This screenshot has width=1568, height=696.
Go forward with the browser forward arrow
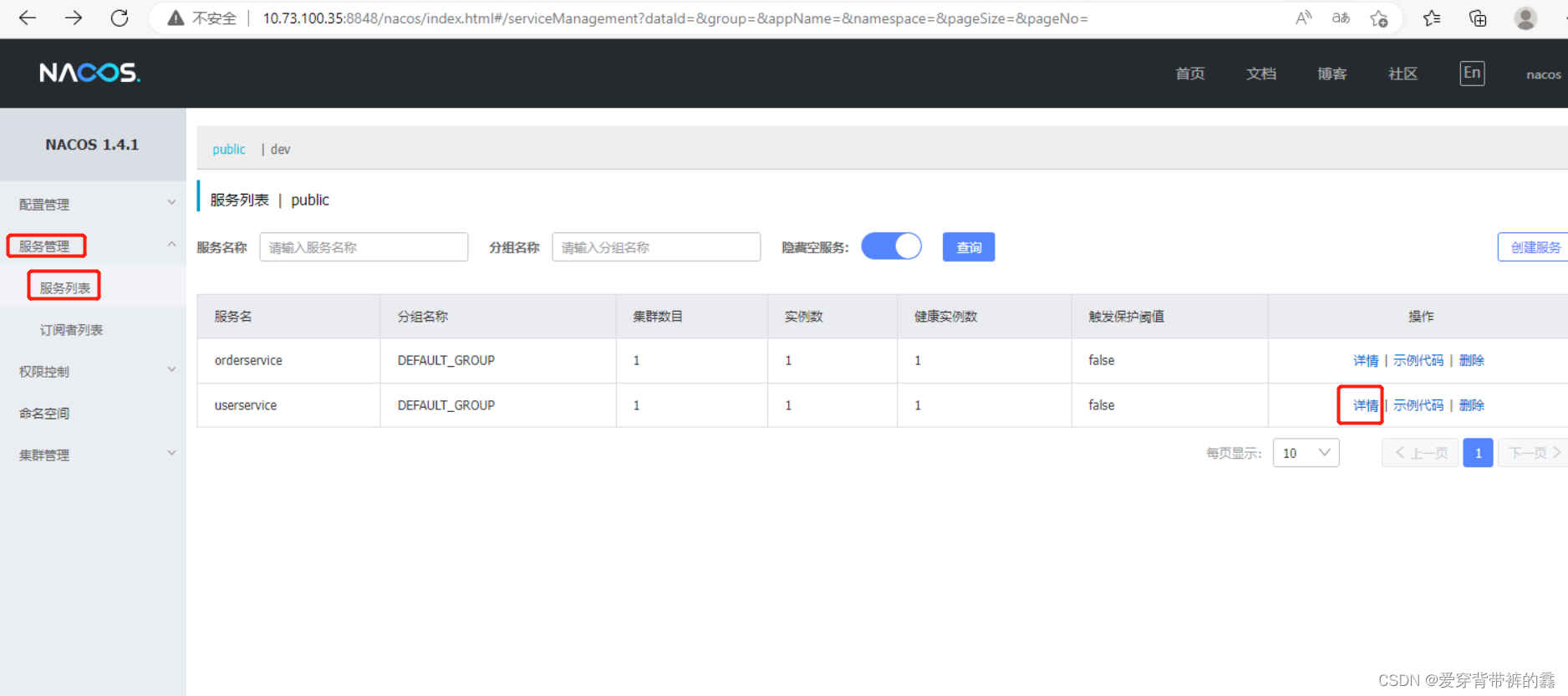[x=74, y=18]
